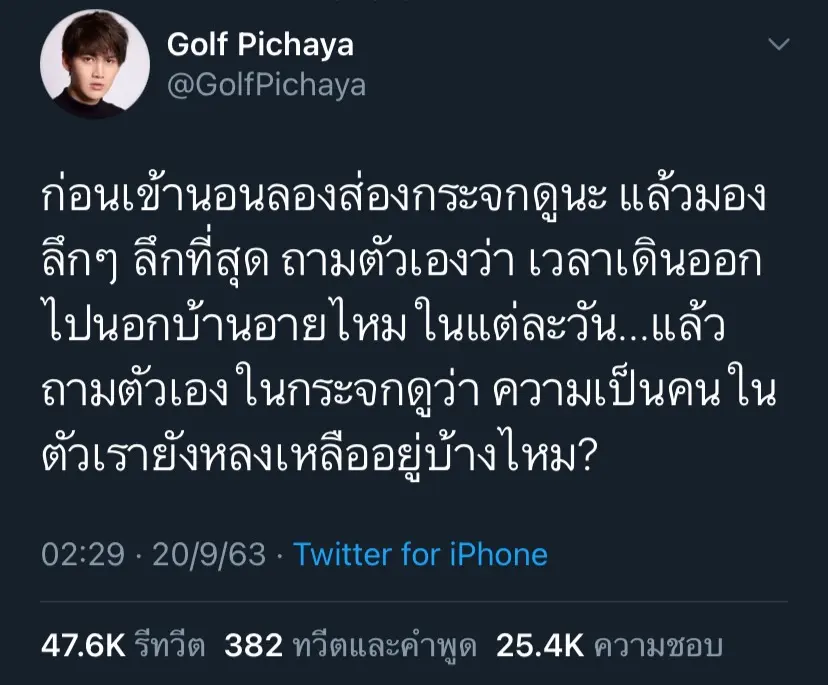Click the 20/9/63 date
828x685 pixels.
pos(208,555)
